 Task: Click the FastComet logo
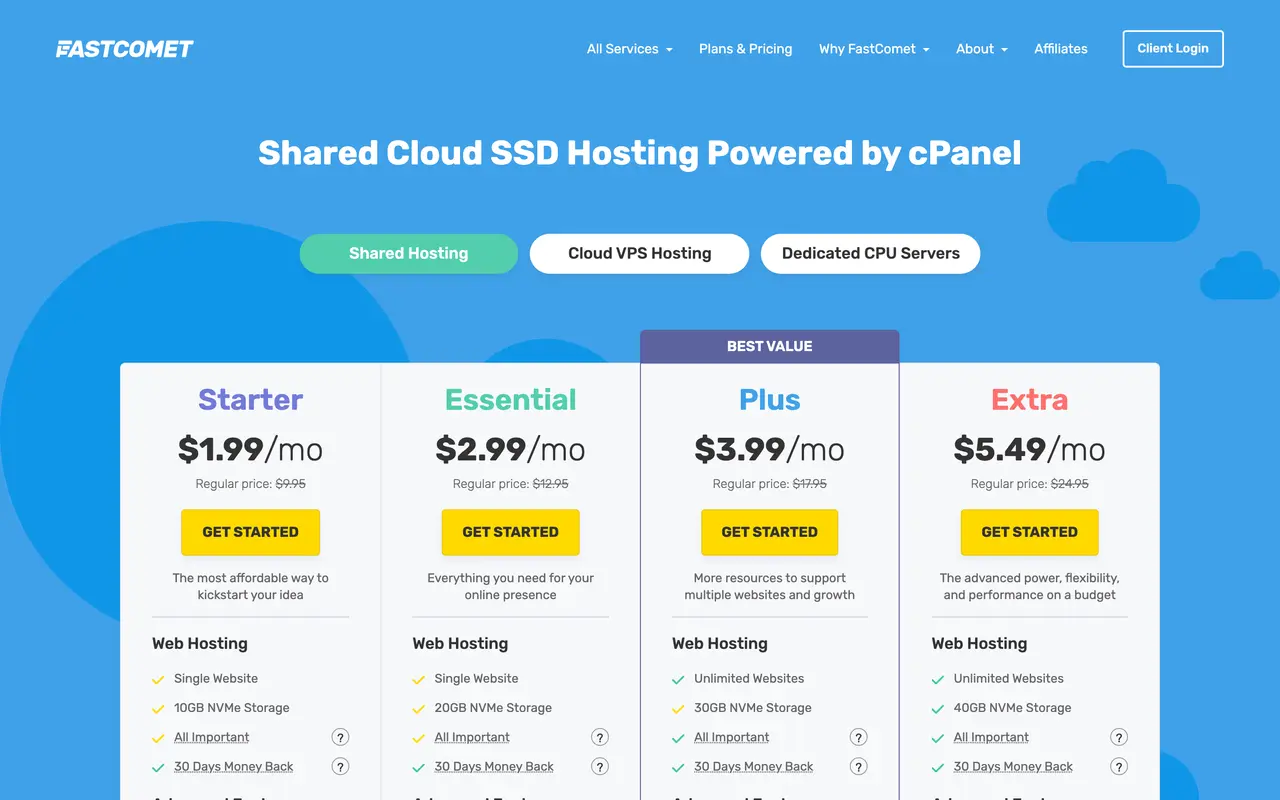pos(125,48)
